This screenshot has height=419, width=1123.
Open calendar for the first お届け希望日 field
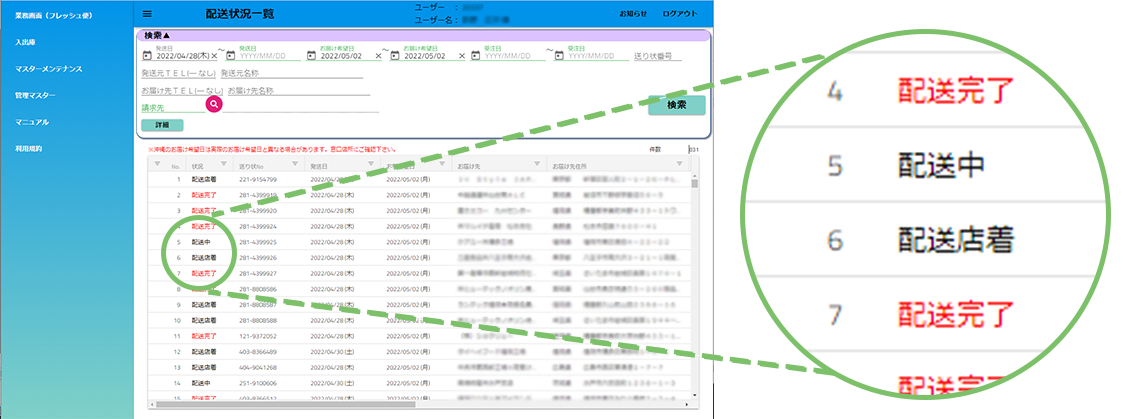(x=312, y=55)
